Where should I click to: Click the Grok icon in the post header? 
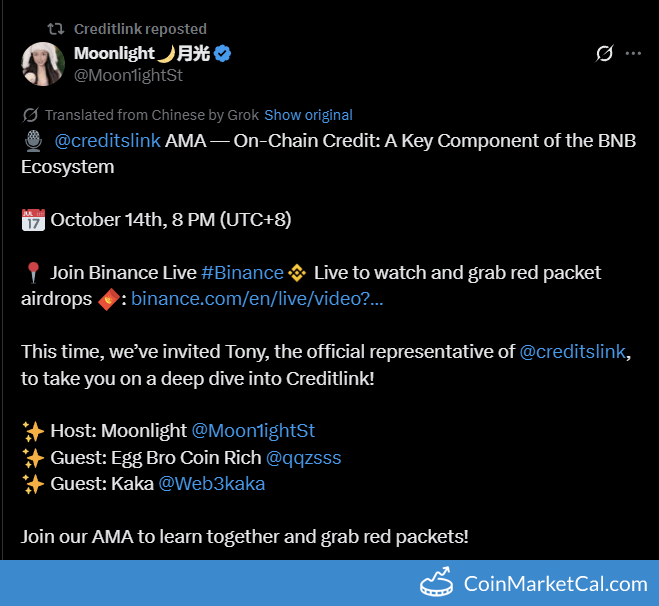(604, 53)
